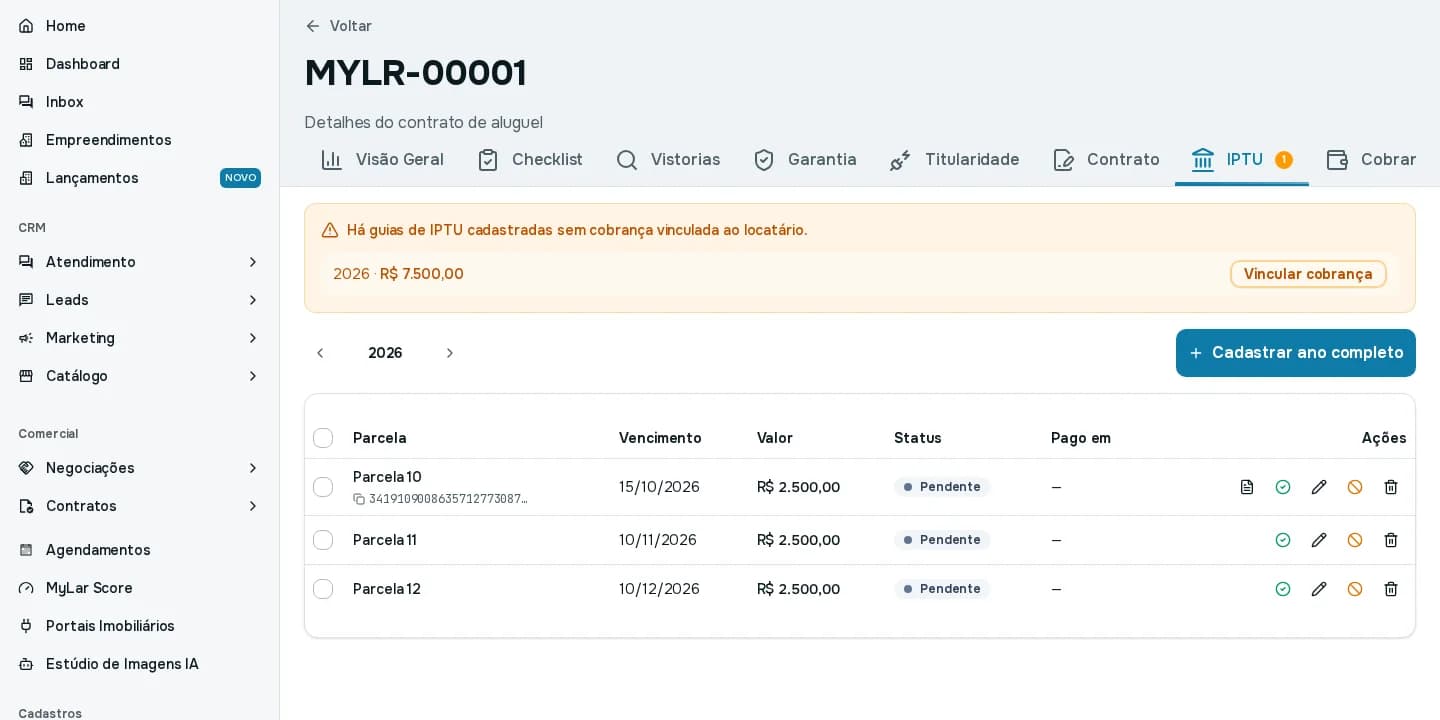Mark Parcela 10 as paid with green check
Image resolution: width=1440 pixels, height=720 pixels.
pos(1283,487)
